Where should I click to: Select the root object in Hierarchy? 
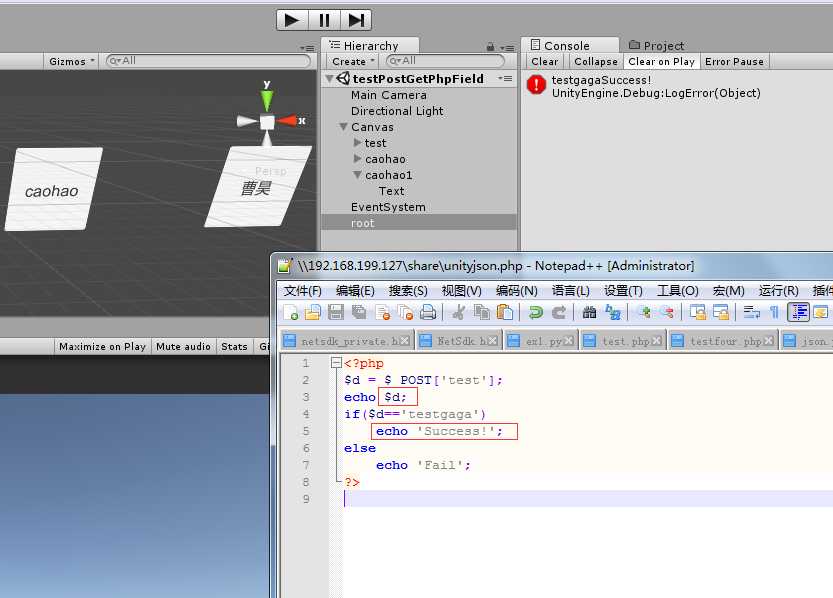(x=363, y=223)
